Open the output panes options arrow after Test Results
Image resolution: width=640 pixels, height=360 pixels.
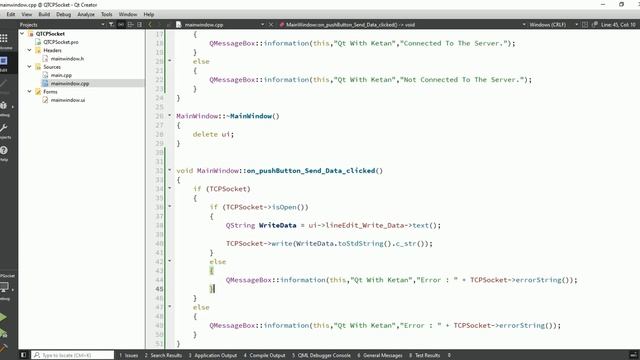pyautogui.click(x=449, y=355)
